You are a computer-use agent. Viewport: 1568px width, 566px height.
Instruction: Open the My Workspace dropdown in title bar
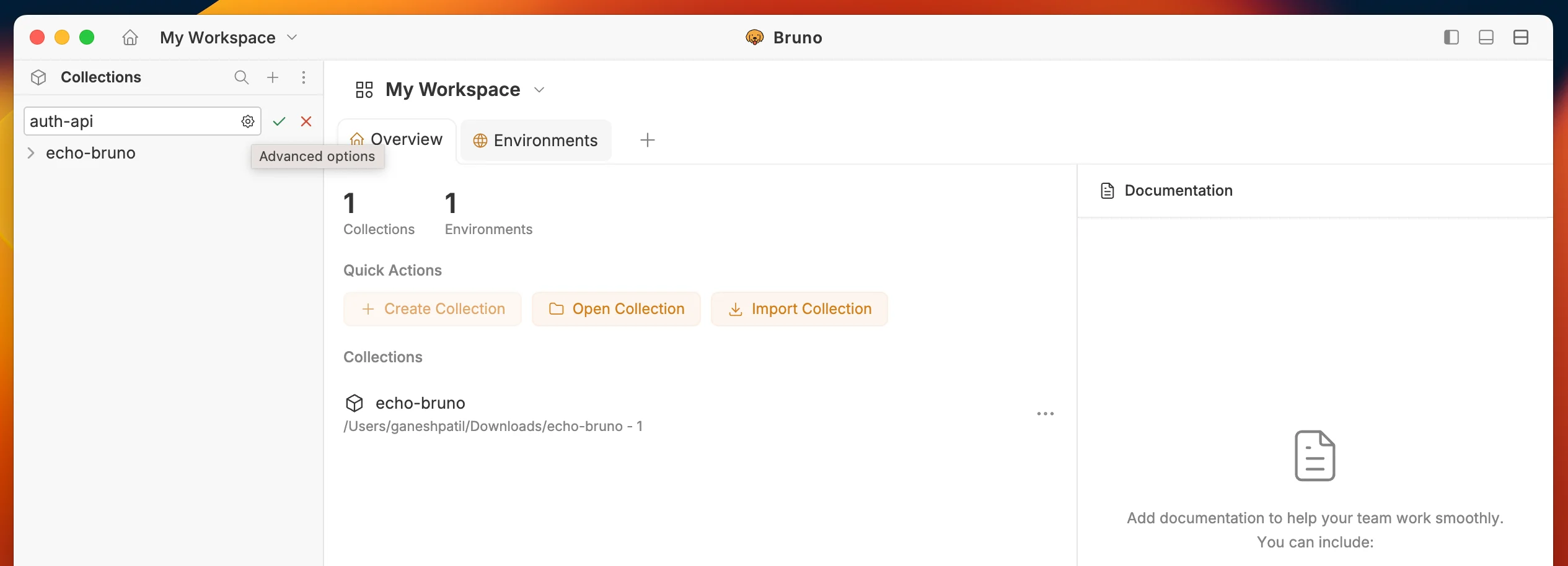[229, 38]
